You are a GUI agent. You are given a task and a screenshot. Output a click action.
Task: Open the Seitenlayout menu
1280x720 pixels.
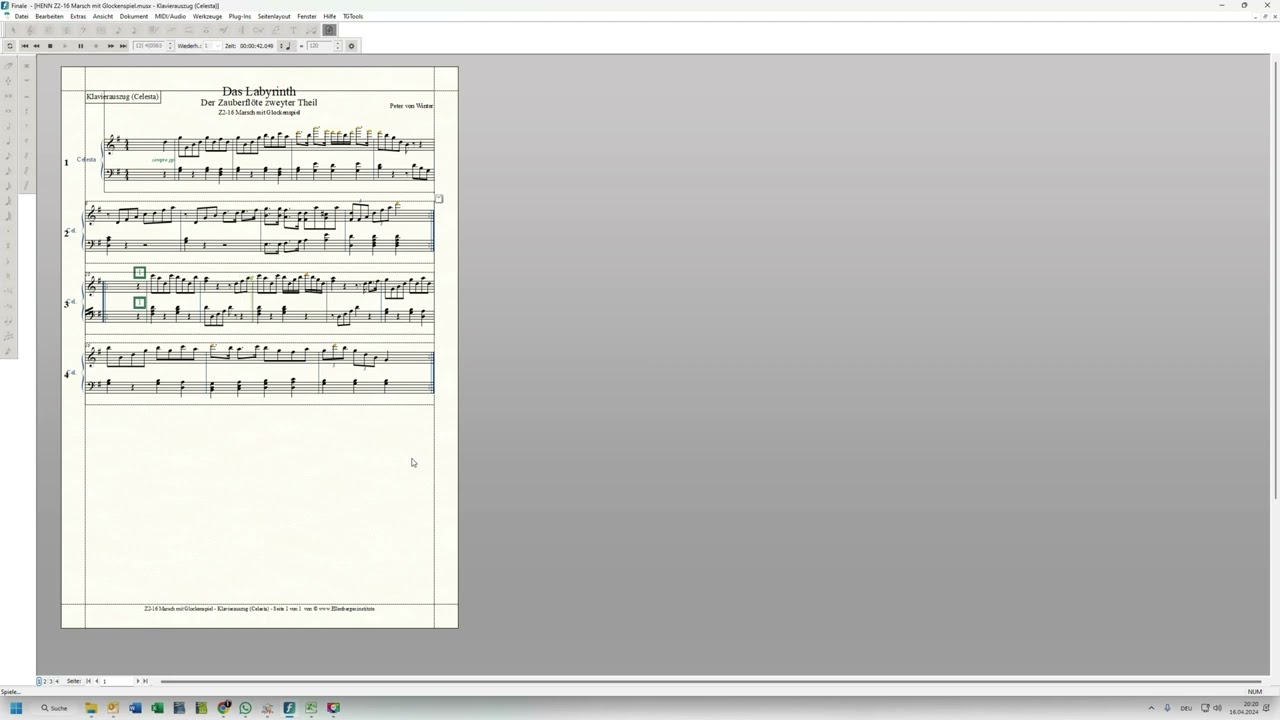pos(274,16)
